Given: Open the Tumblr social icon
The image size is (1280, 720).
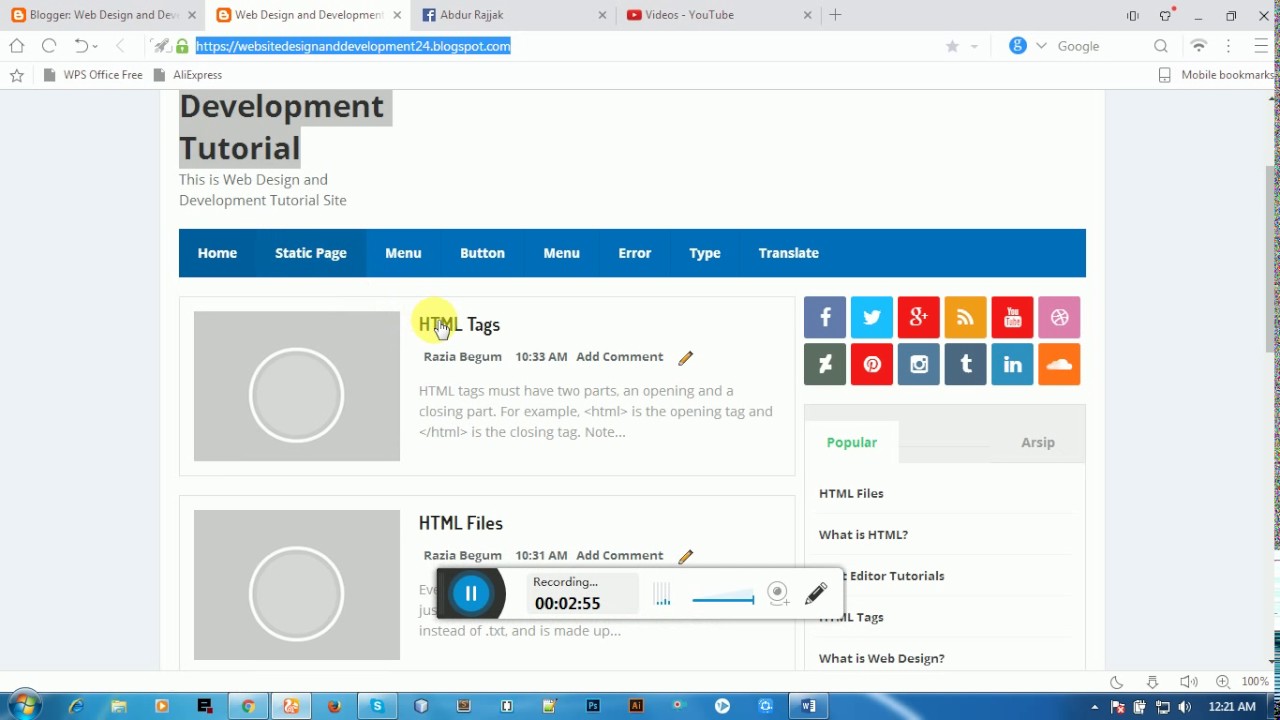Looking at the screenshot, I should [965, 365].
